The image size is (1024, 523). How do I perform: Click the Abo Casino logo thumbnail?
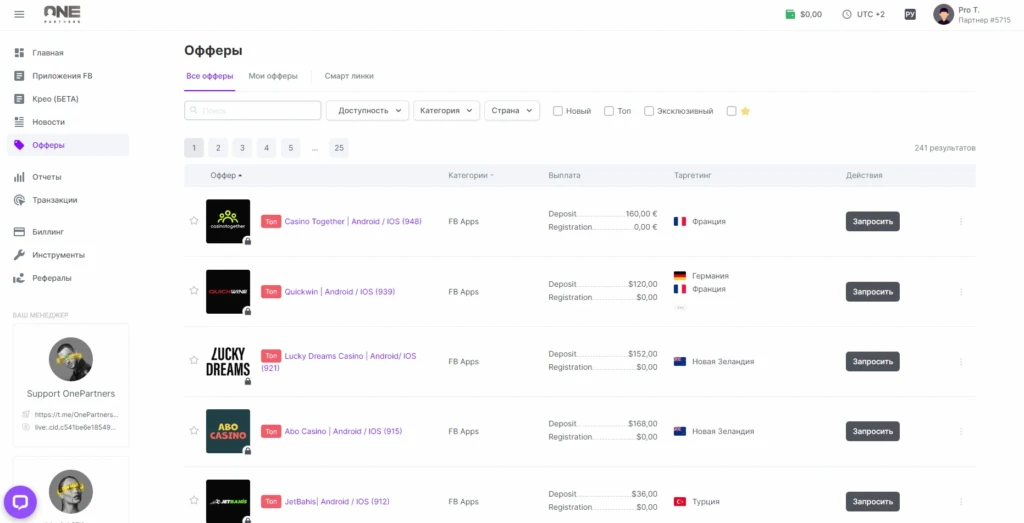[x=228, y=431]
